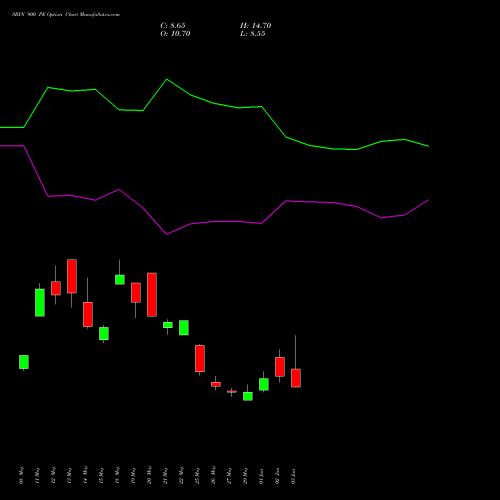
Task: Click the red candle for 25 May
Action: (200, 358)
